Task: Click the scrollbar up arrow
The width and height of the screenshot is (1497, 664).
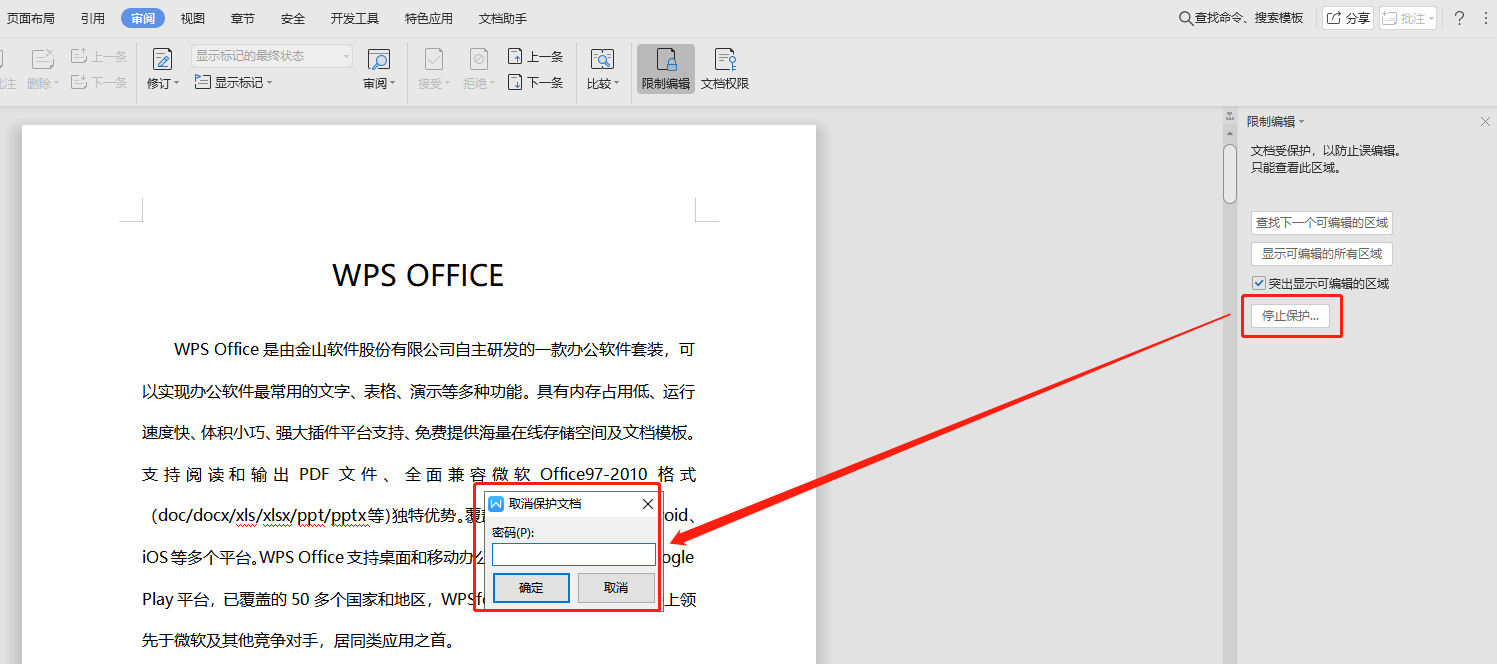Action: 1230,133
